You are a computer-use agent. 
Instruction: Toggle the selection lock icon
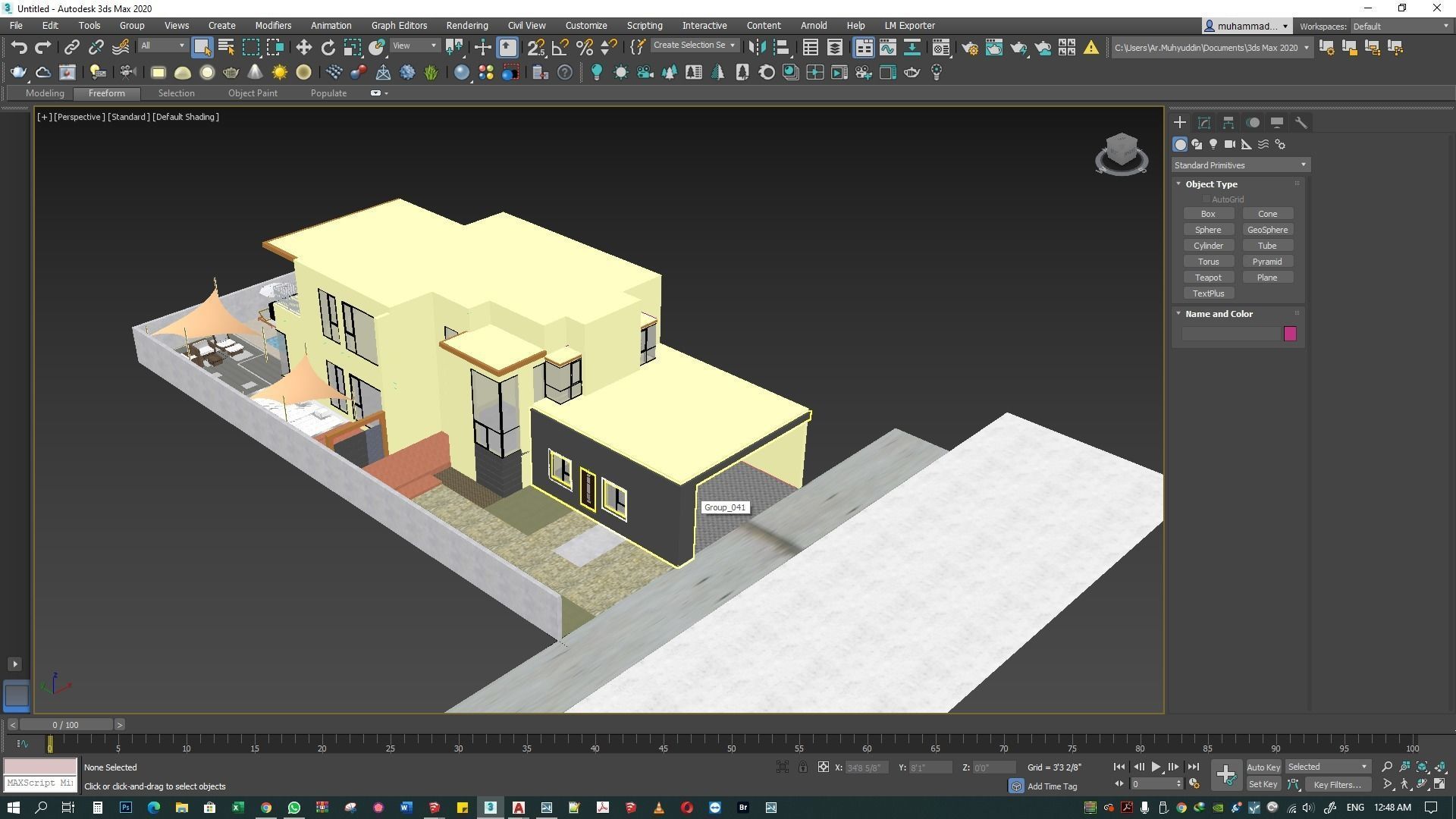tap(802, 767)
